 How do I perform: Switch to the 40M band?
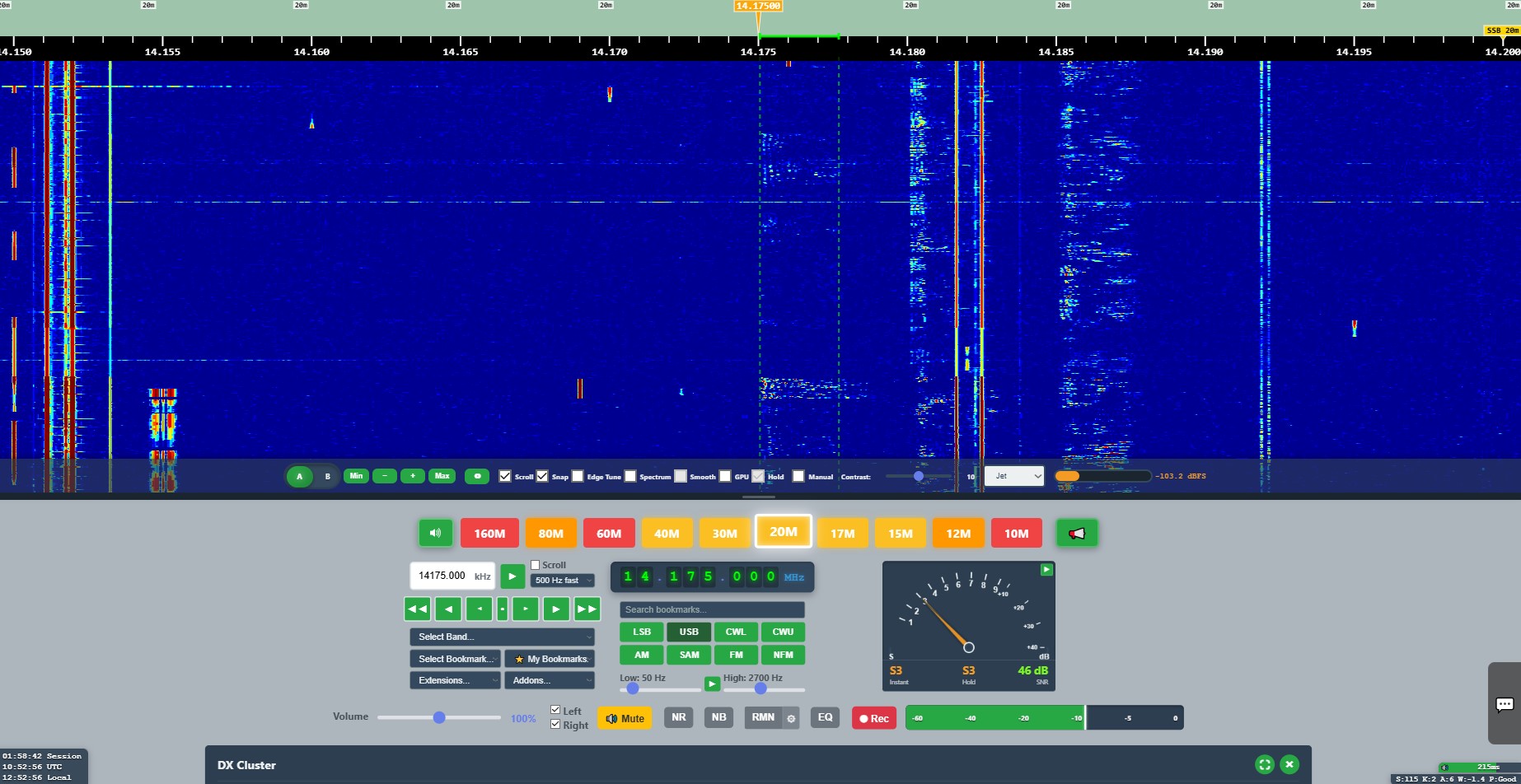pyautogui.click(x=667, y=534)
